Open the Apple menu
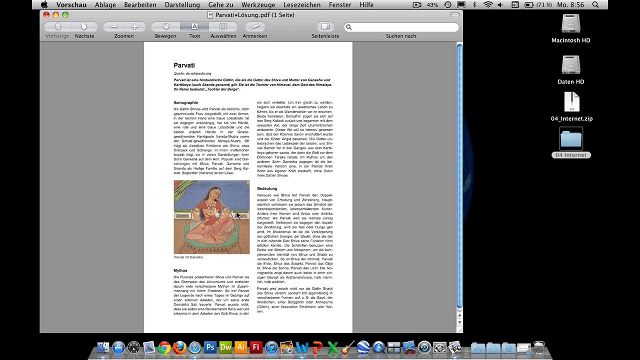The height and width of the screenshot is (360, 640). tap(44, 4)
